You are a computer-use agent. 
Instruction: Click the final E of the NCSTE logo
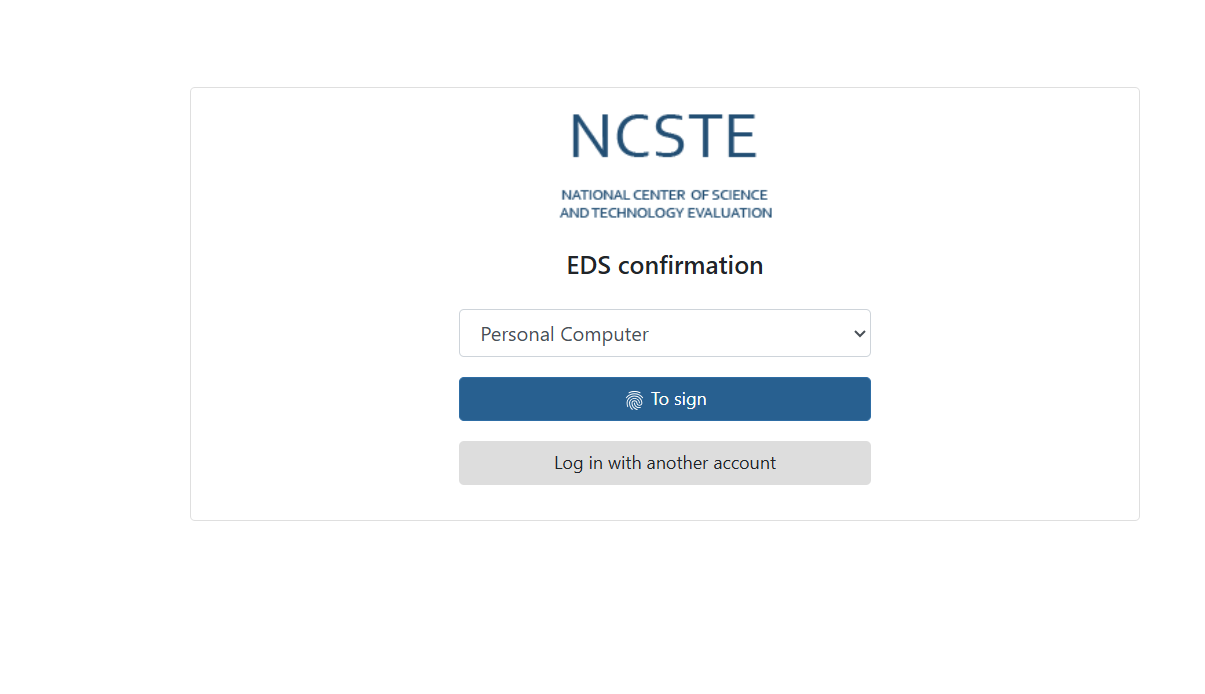click(741, 137)
